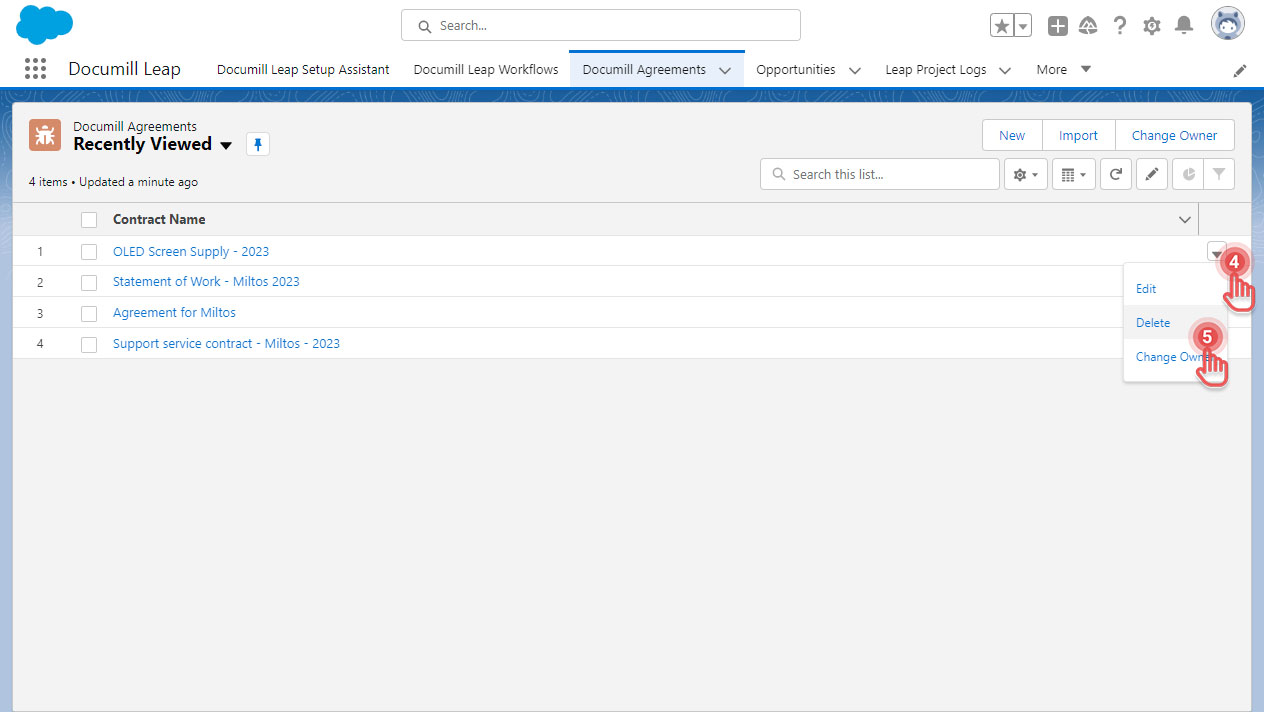Pin the Recently Viewed list view

click(258, 145)
